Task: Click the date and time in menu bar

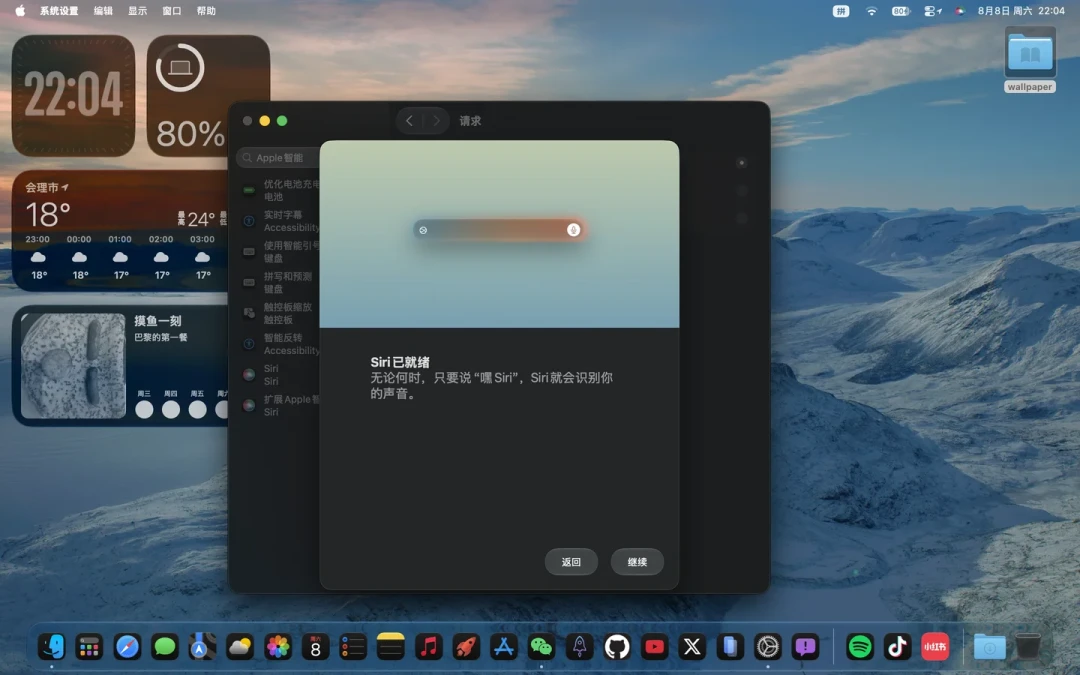Action: (x=1021, y=11)
